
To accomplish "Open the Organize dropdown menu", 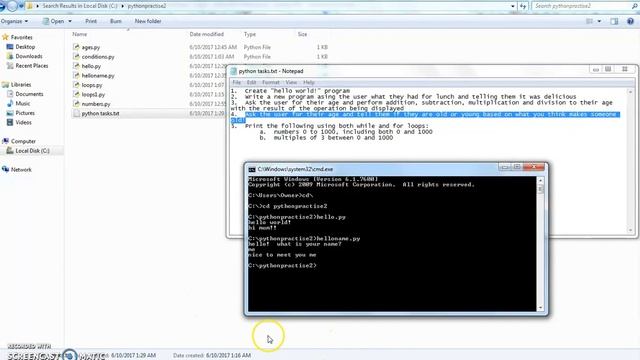I will pos(14,21).
